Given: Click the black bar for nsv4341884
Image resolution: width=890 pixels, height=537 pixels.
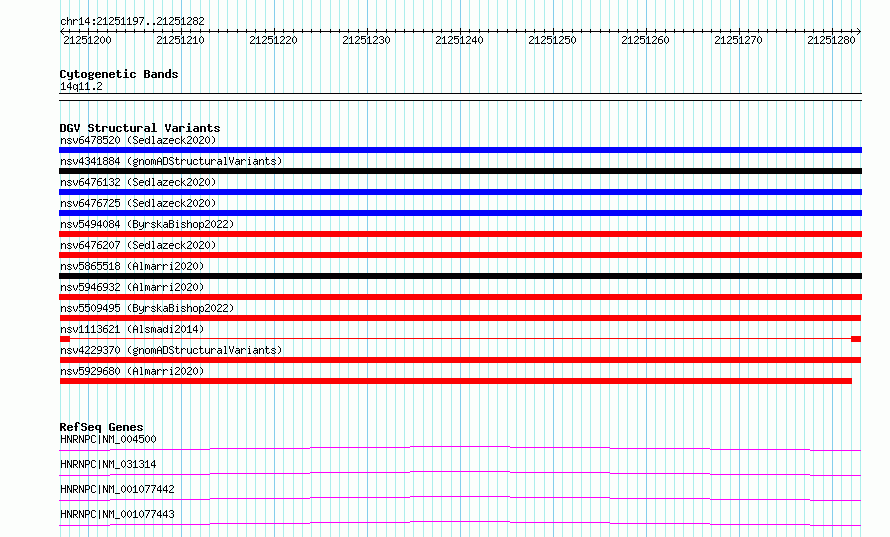Looking at the screenshot, I should [x=460, y=171].
